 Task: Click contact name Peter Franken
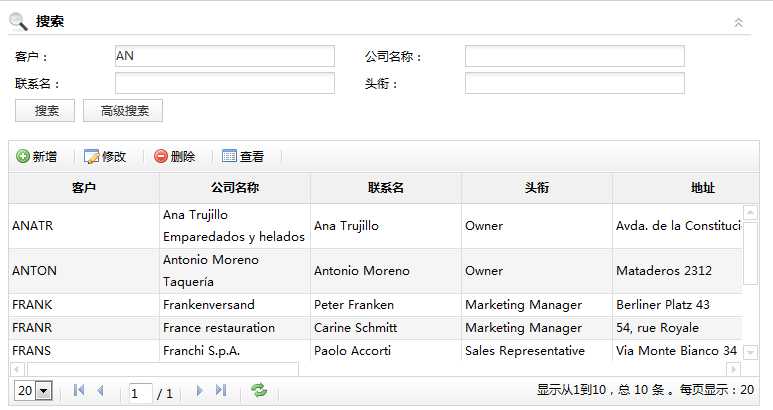click(354, 305)
